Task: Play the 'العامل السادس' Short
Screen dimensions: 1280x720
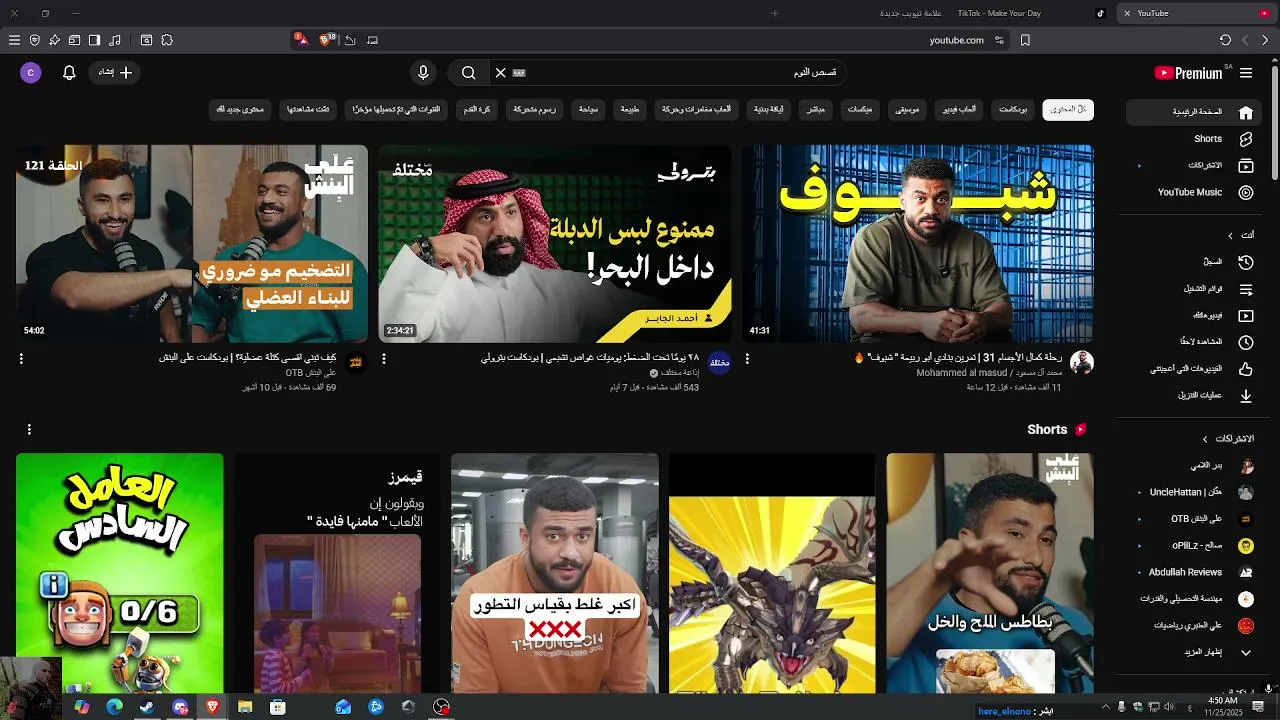Action: (x=120, y=574)
